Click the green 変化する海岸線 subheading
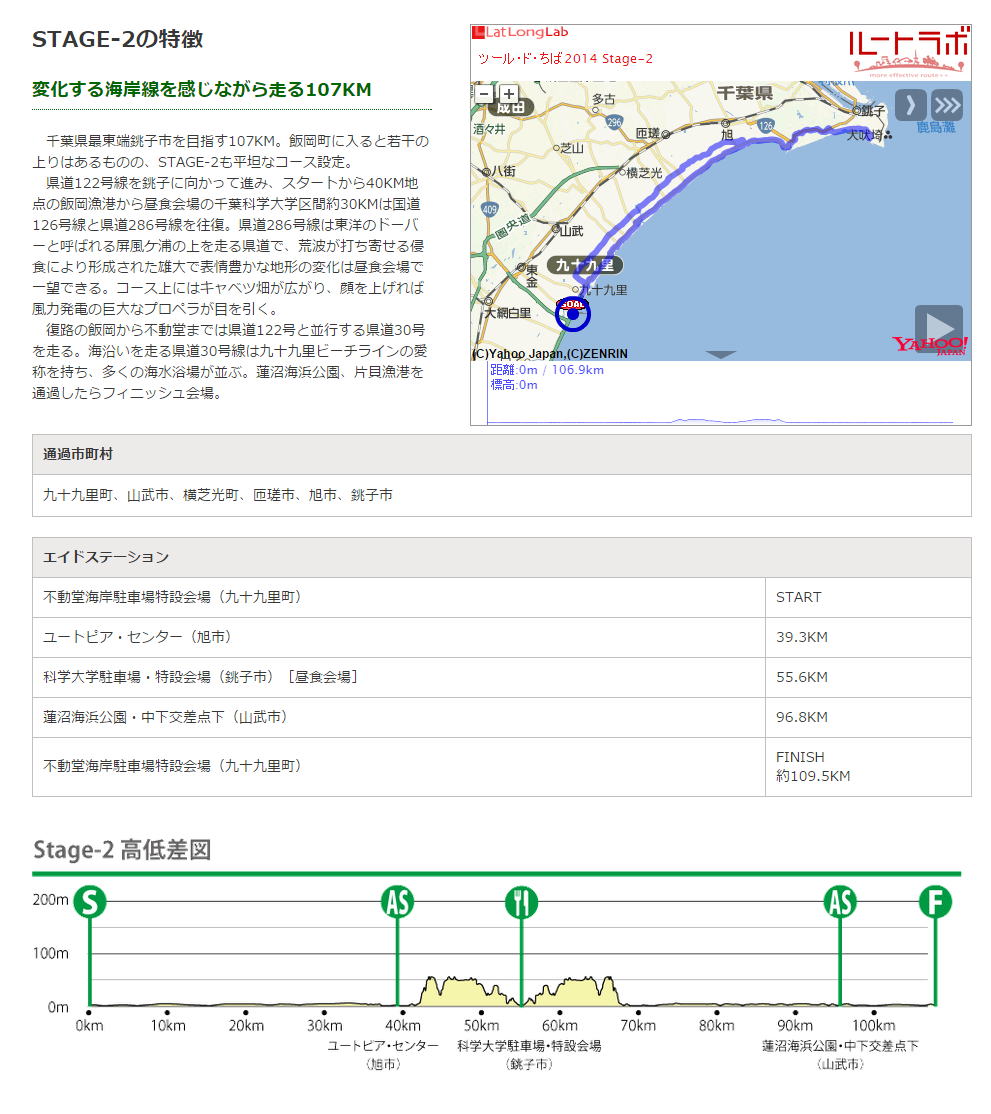 coord(202,90)
